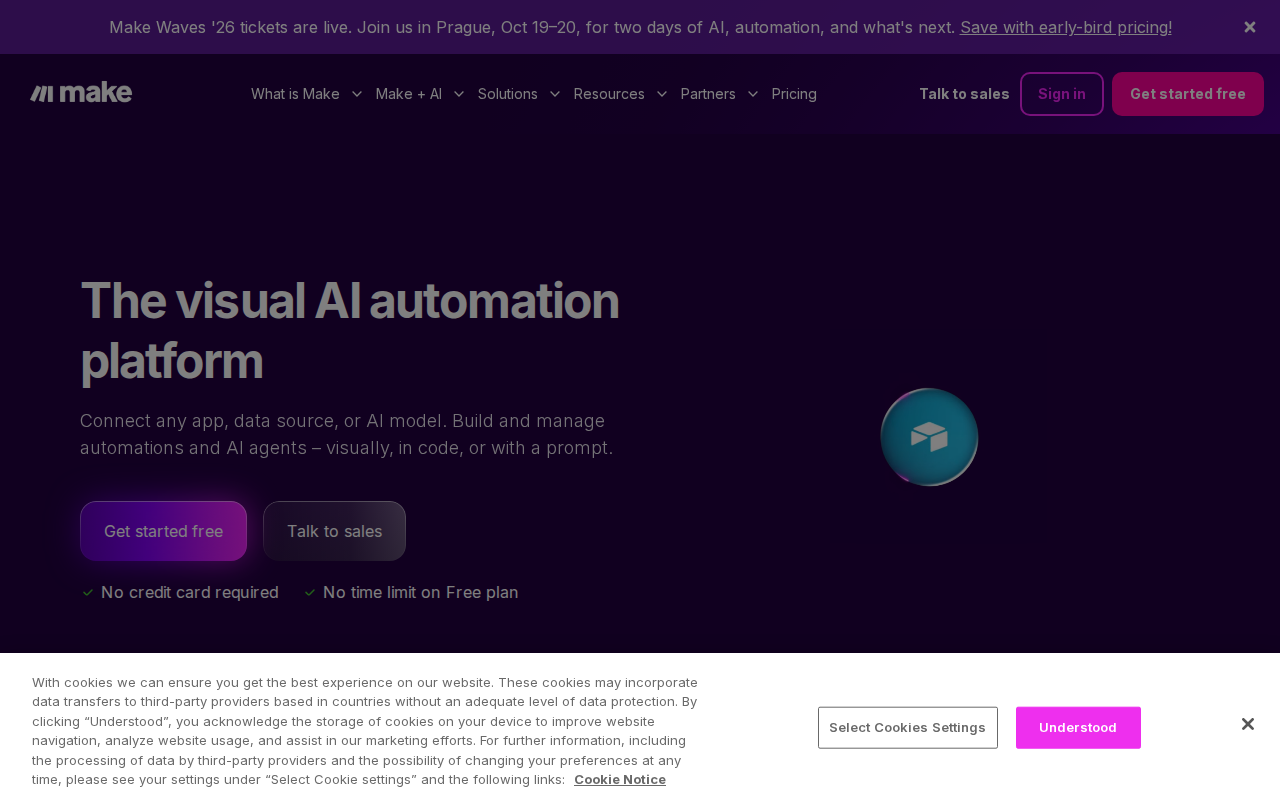Expand the chevron beside Make + AI
This screenshot has height=800, width=1280.
pos(459,94)
